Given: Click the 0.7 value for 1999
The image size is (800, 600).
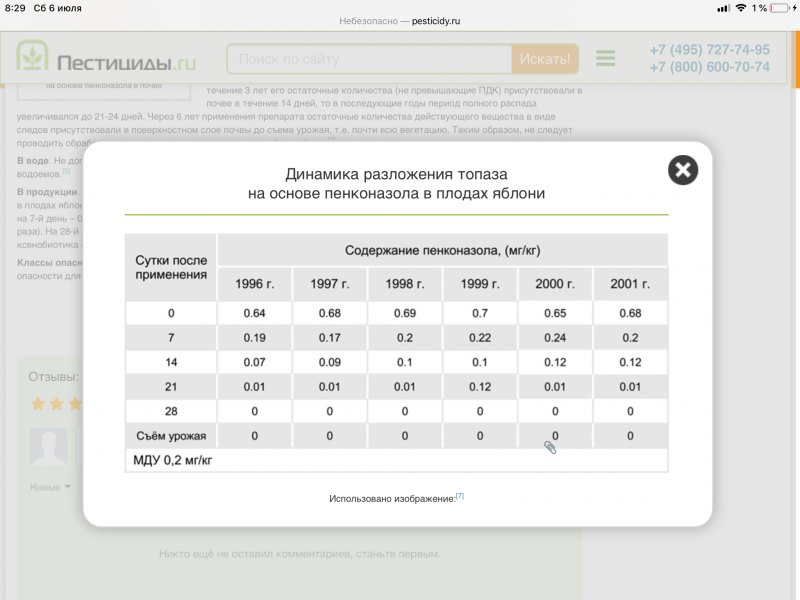Looking at the screenshot, I should coord(480,313).
